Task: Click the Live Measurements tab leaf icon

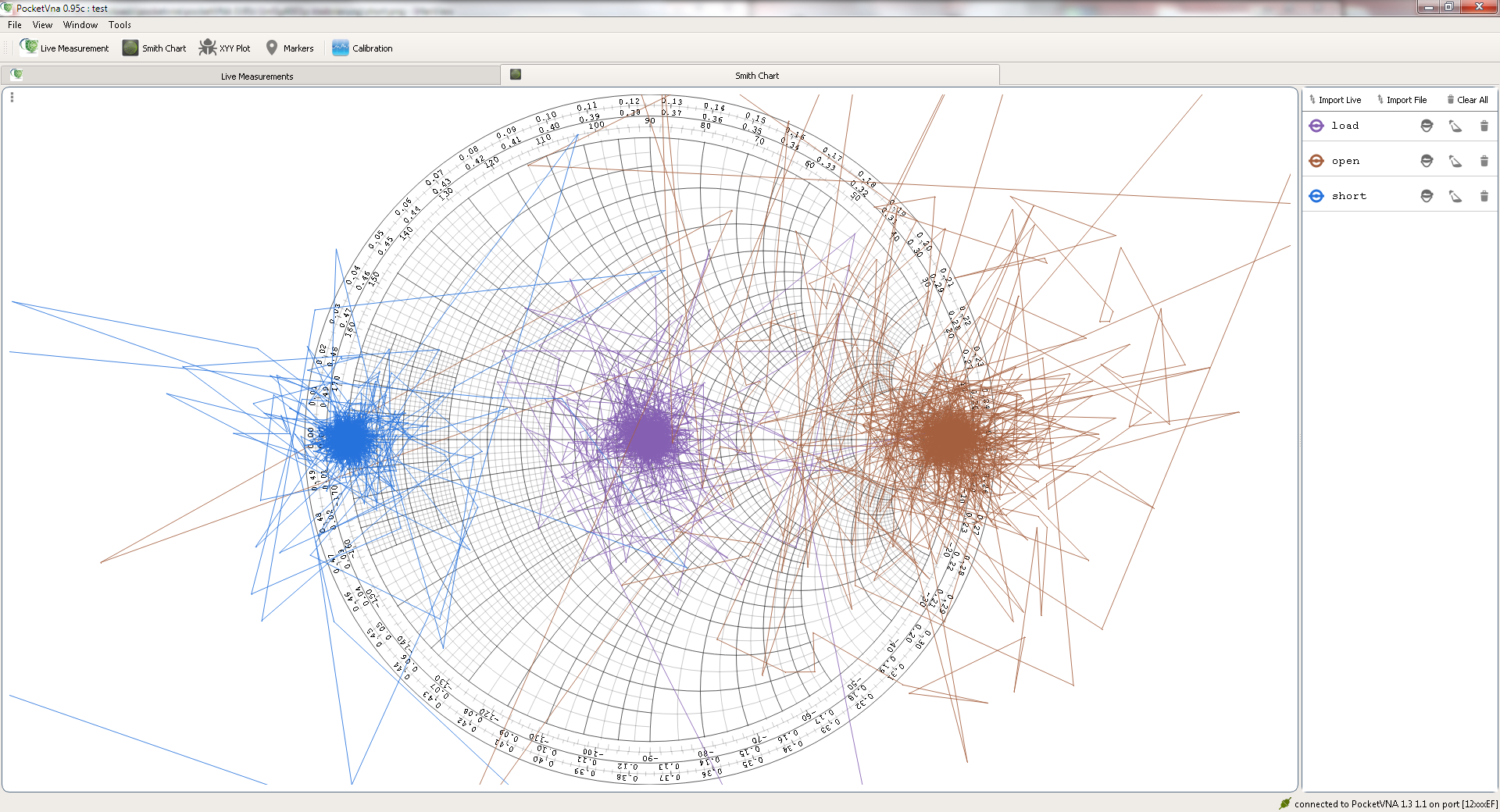Action: 16,74
